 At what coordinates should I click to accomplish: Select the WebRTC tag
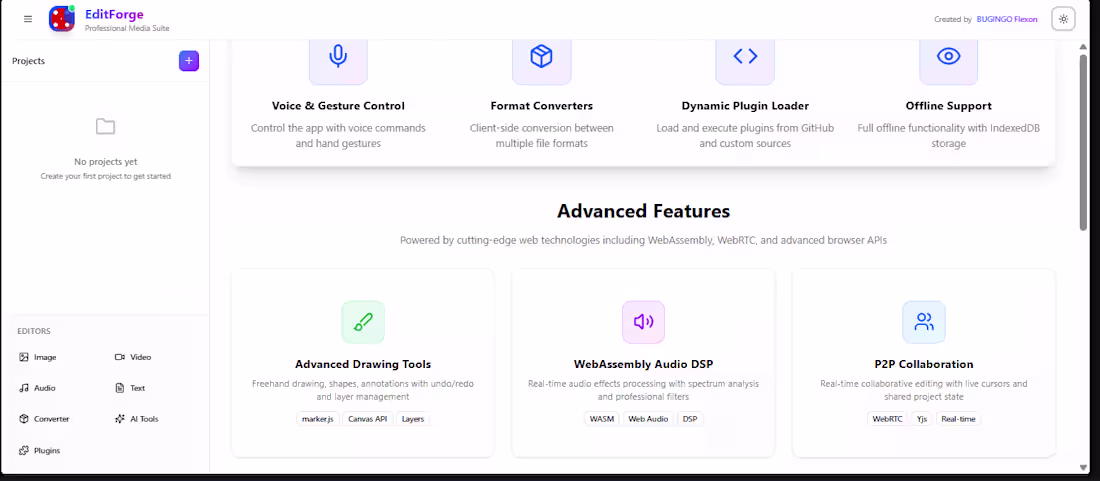[x=887, y=419]
